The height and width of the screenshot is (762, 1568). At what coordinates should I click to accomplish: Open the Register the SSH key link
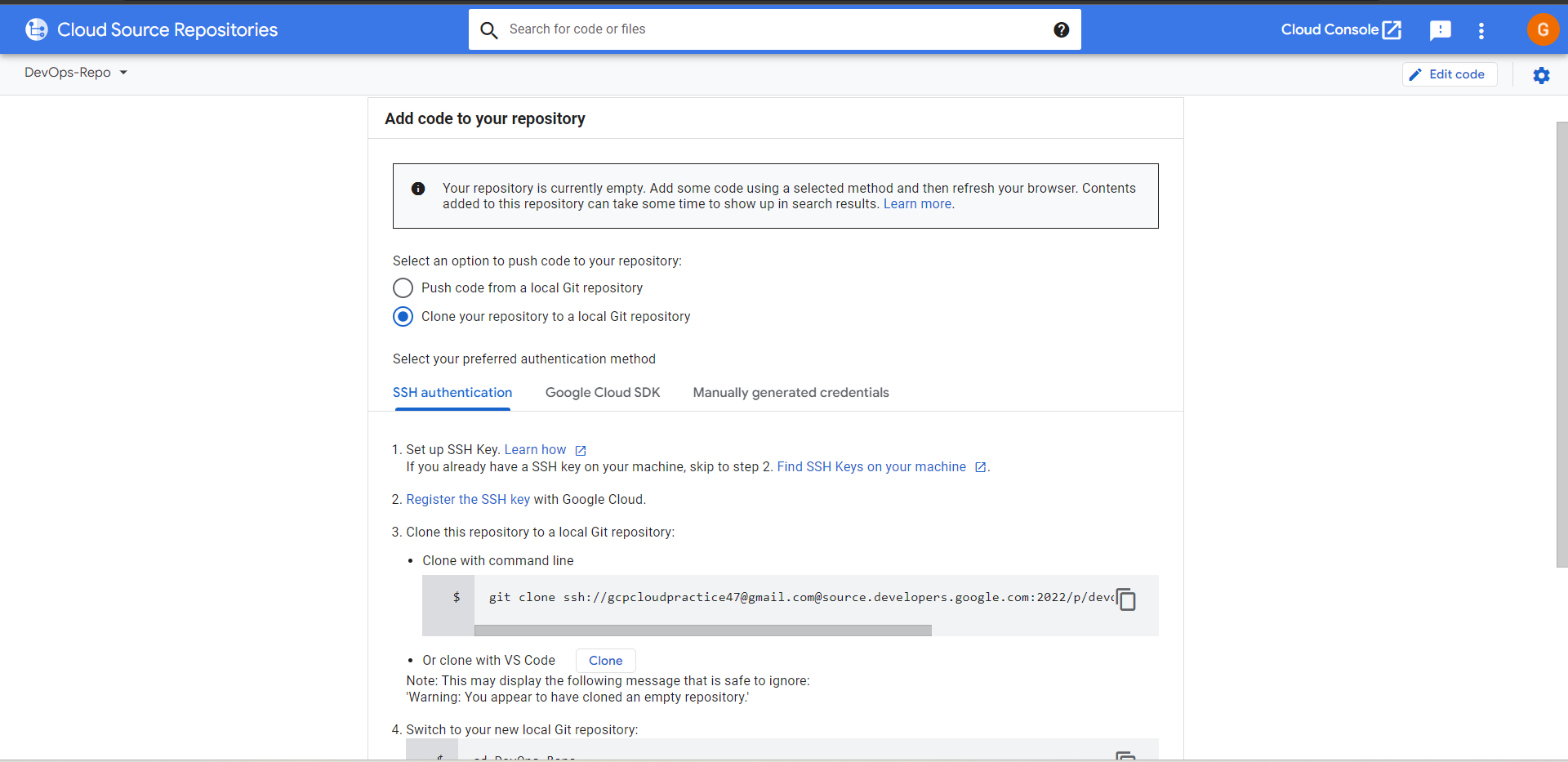(468, 499)
